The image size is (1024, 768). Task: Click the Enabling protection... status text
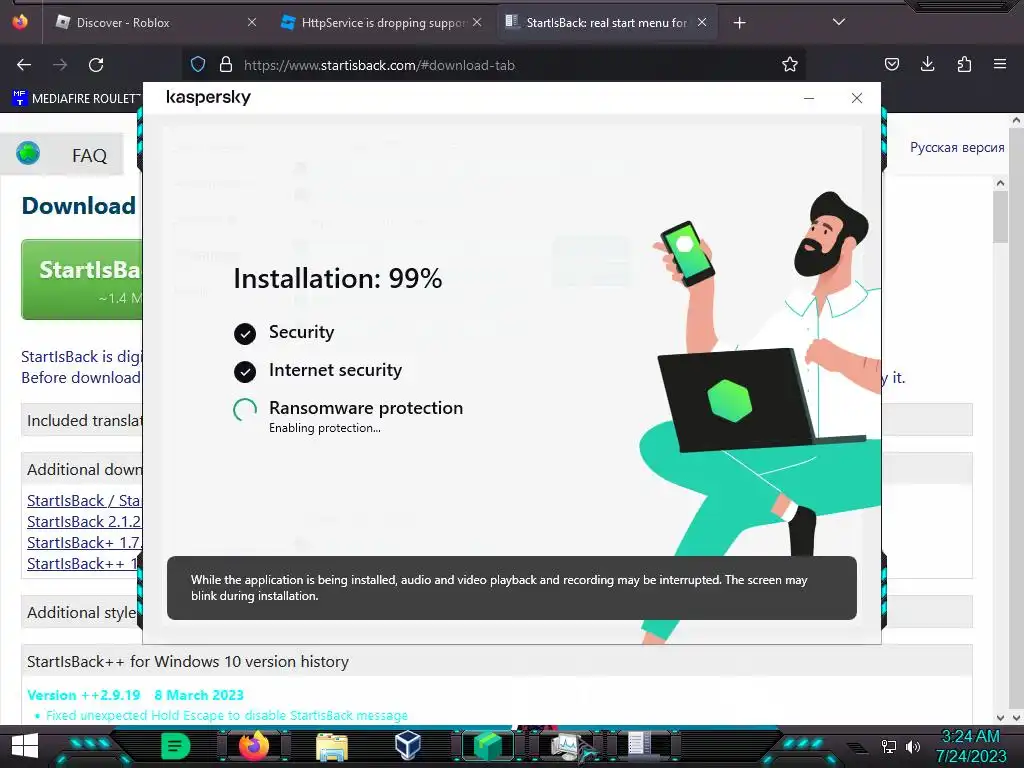(325, 428)
